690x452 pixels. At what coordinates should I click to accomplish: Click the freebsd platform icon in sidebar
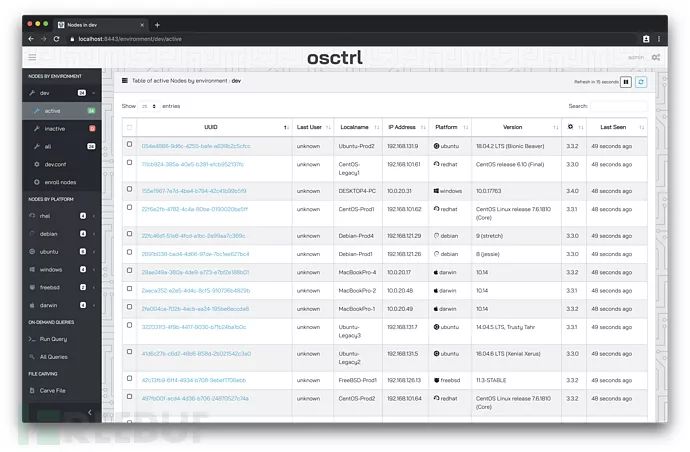click(x=32, y=287)
